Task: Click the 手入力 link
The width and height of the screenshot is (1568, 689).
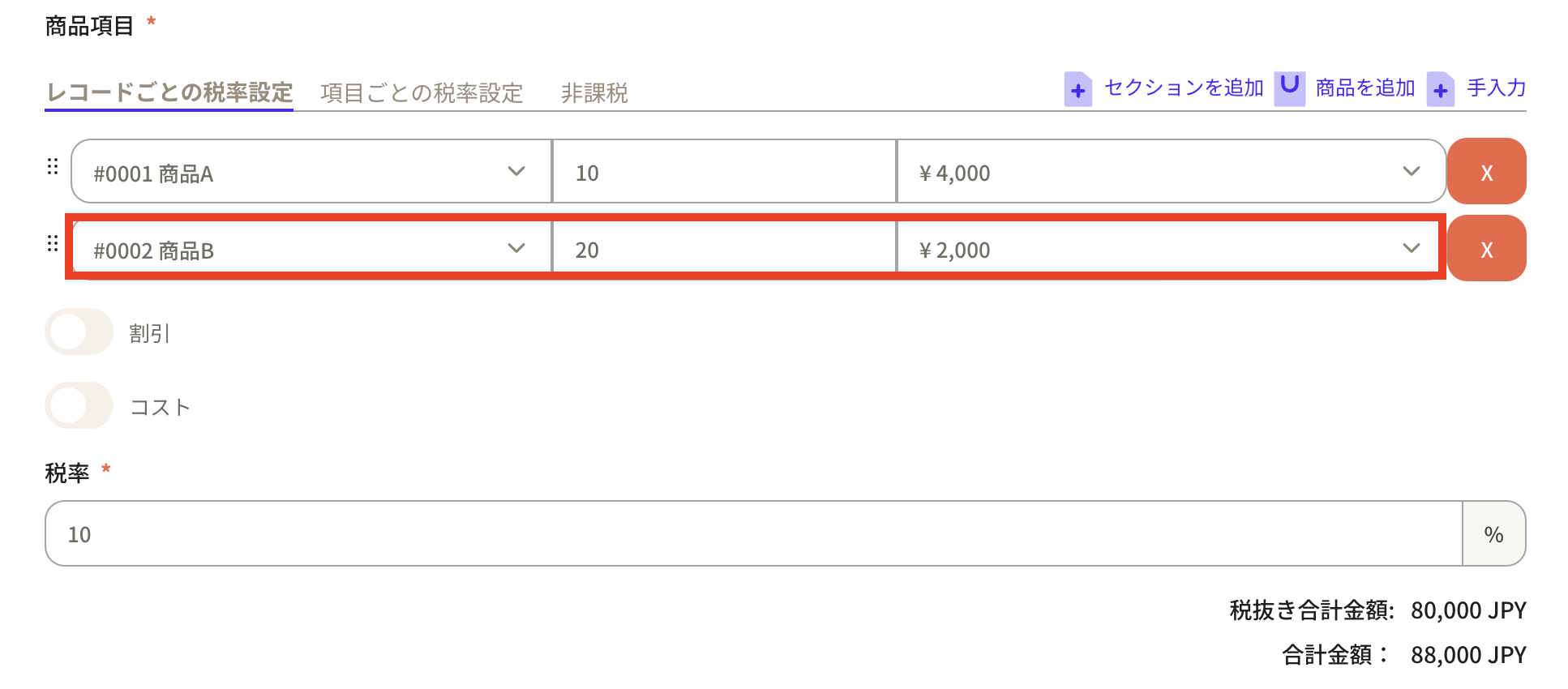Action: (1496, 88)
